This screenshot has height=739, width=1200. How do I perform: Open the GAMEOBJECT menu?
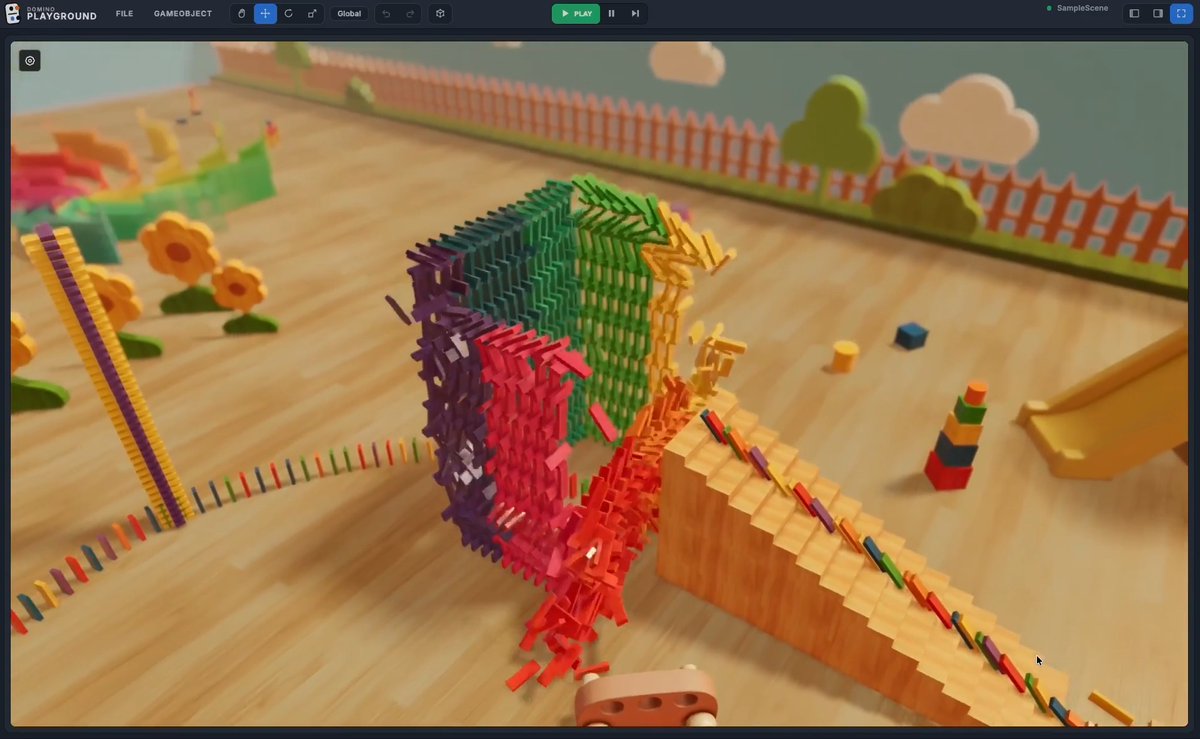pos(183,14)
